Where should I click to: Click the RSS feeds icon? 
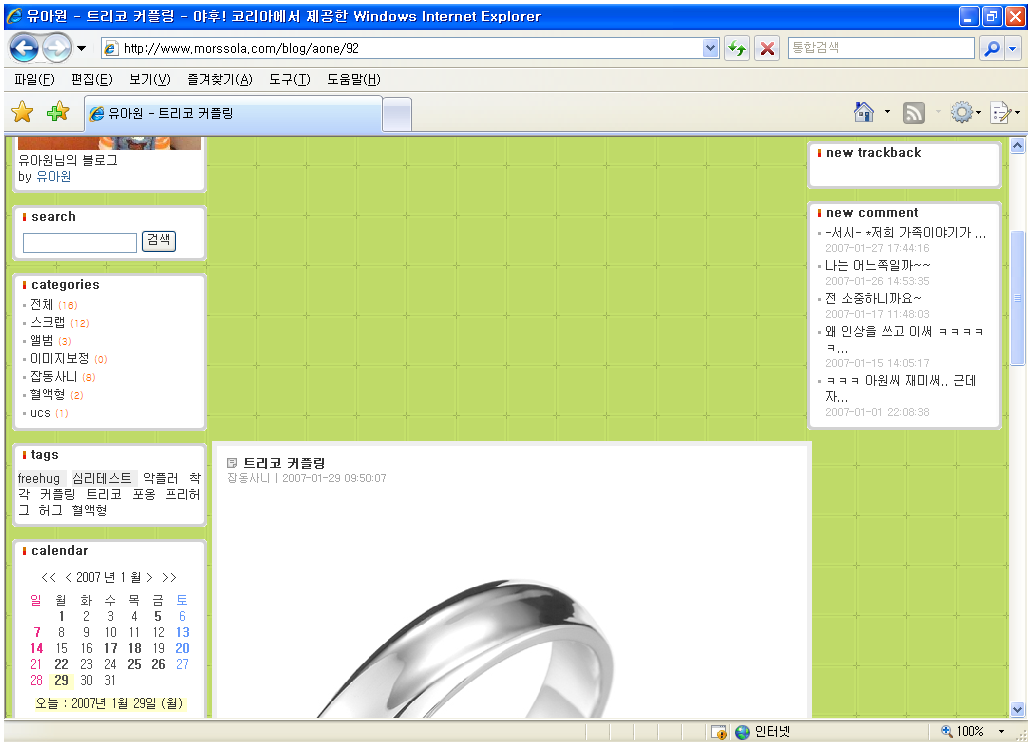(914, 113)
